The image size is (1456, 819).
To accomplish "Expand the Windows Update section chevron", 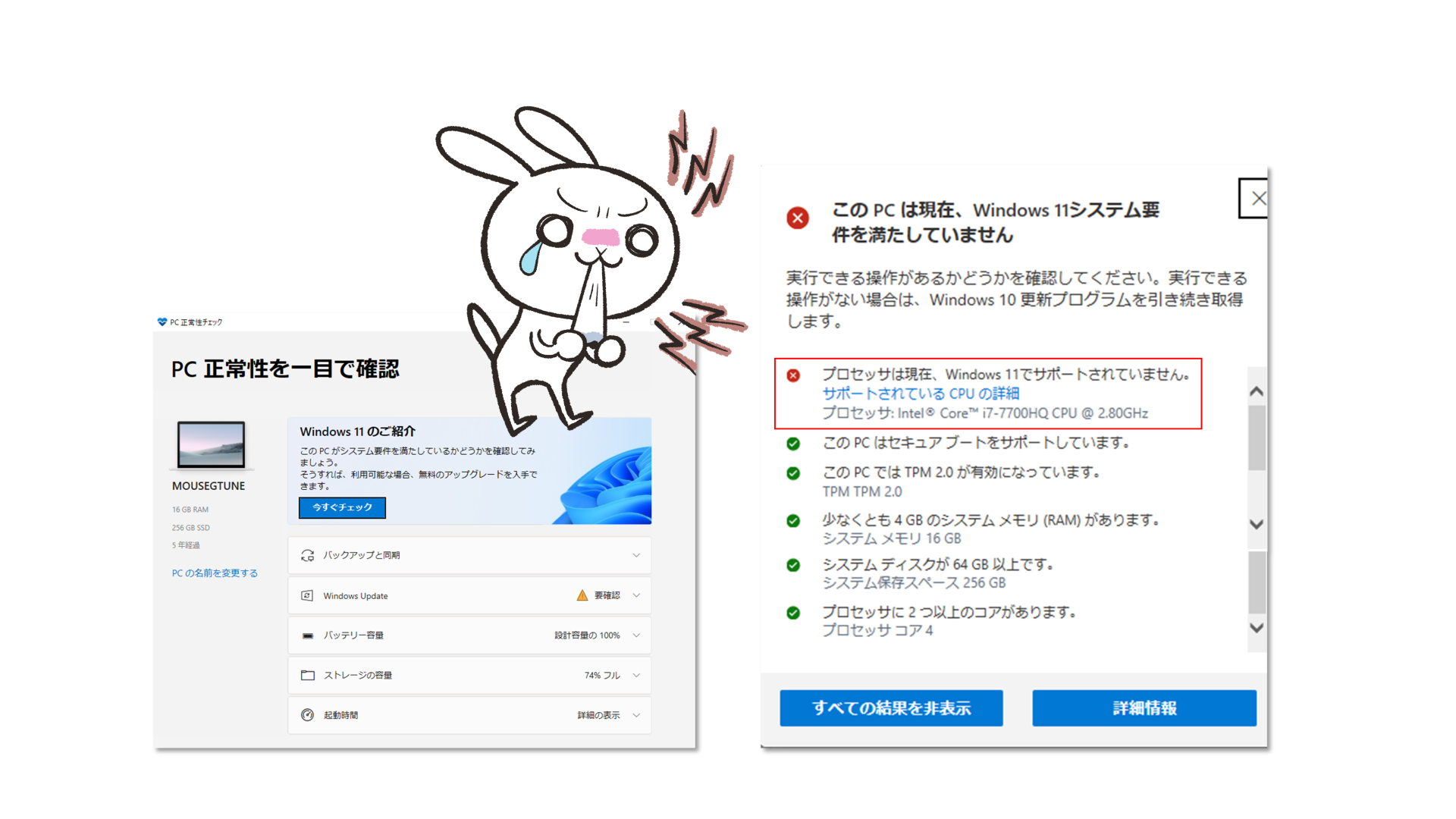I will 636,595.
